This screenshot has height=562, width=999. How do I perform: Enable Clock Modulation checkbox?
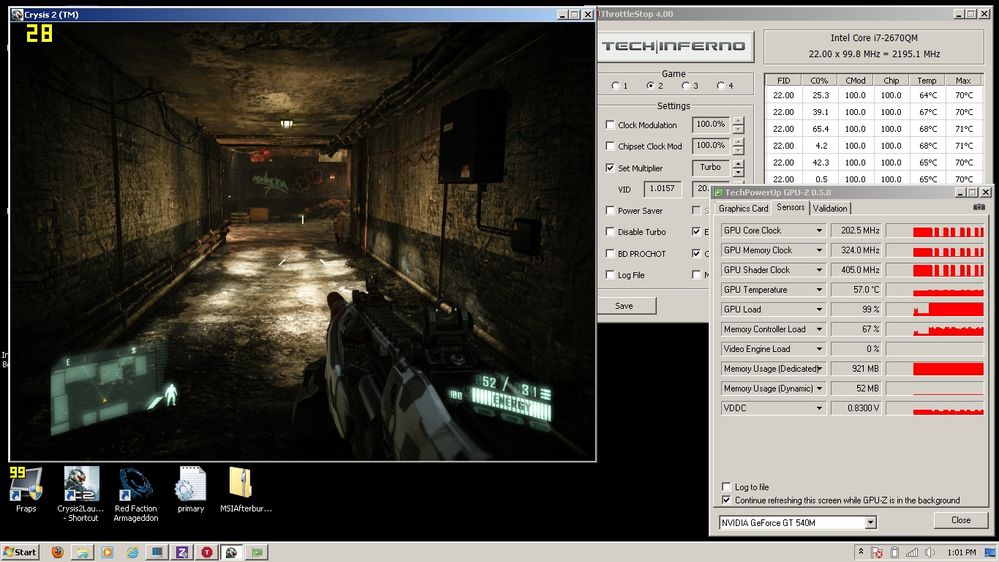click(610, 125)
